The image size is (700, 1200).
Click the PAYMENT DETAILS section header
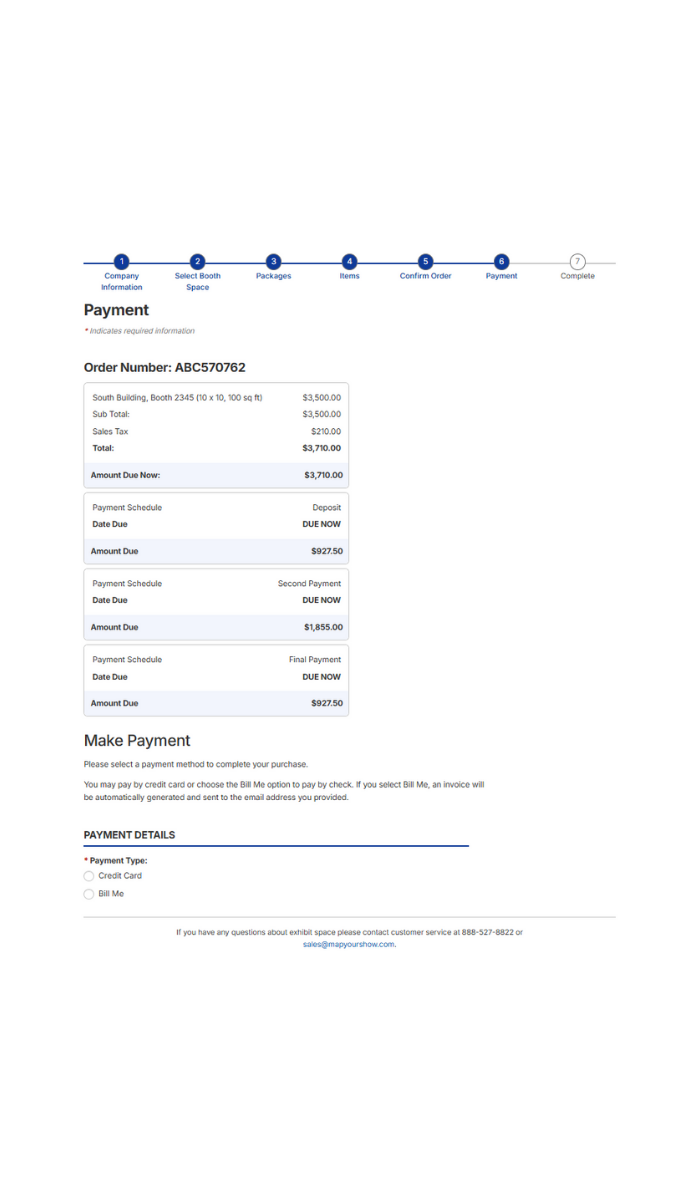[129, 835]
